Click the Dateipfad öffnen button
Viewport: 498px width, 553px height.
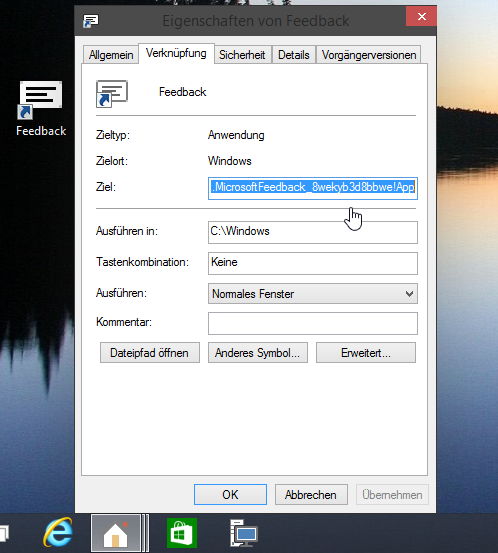pos(150,353)
